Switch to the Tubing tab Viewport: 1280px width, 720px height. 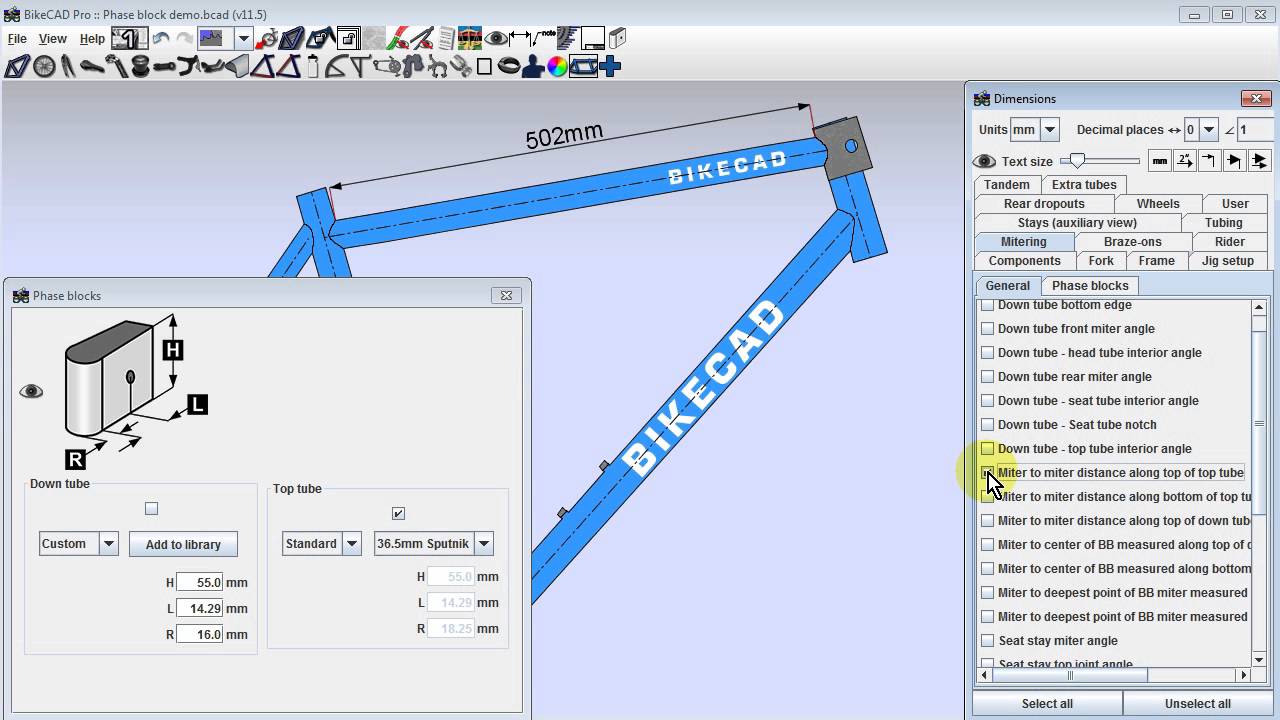[1223, 222]
